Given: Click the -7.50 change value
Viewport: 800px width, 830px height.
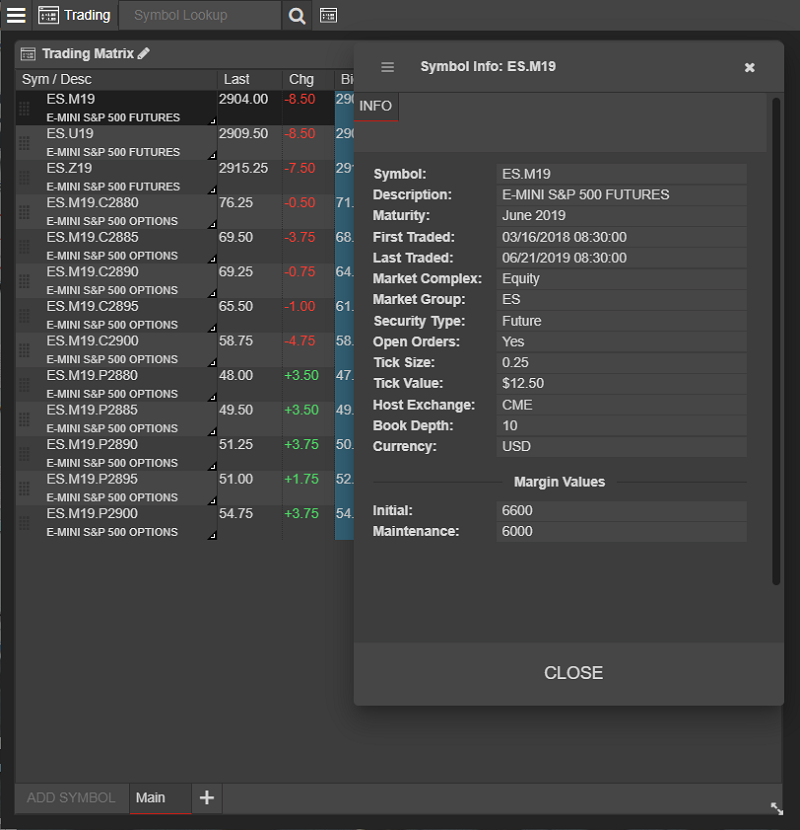Looking at the screenshot, I should 300,168.
